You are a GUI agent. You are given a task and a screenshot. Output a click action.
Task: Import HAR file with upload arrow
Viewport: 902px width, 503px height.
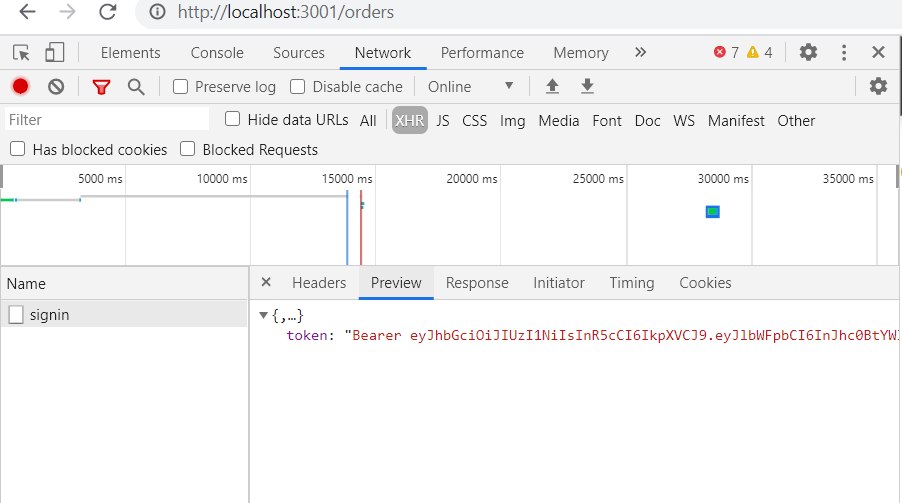[x=552, y=86]
